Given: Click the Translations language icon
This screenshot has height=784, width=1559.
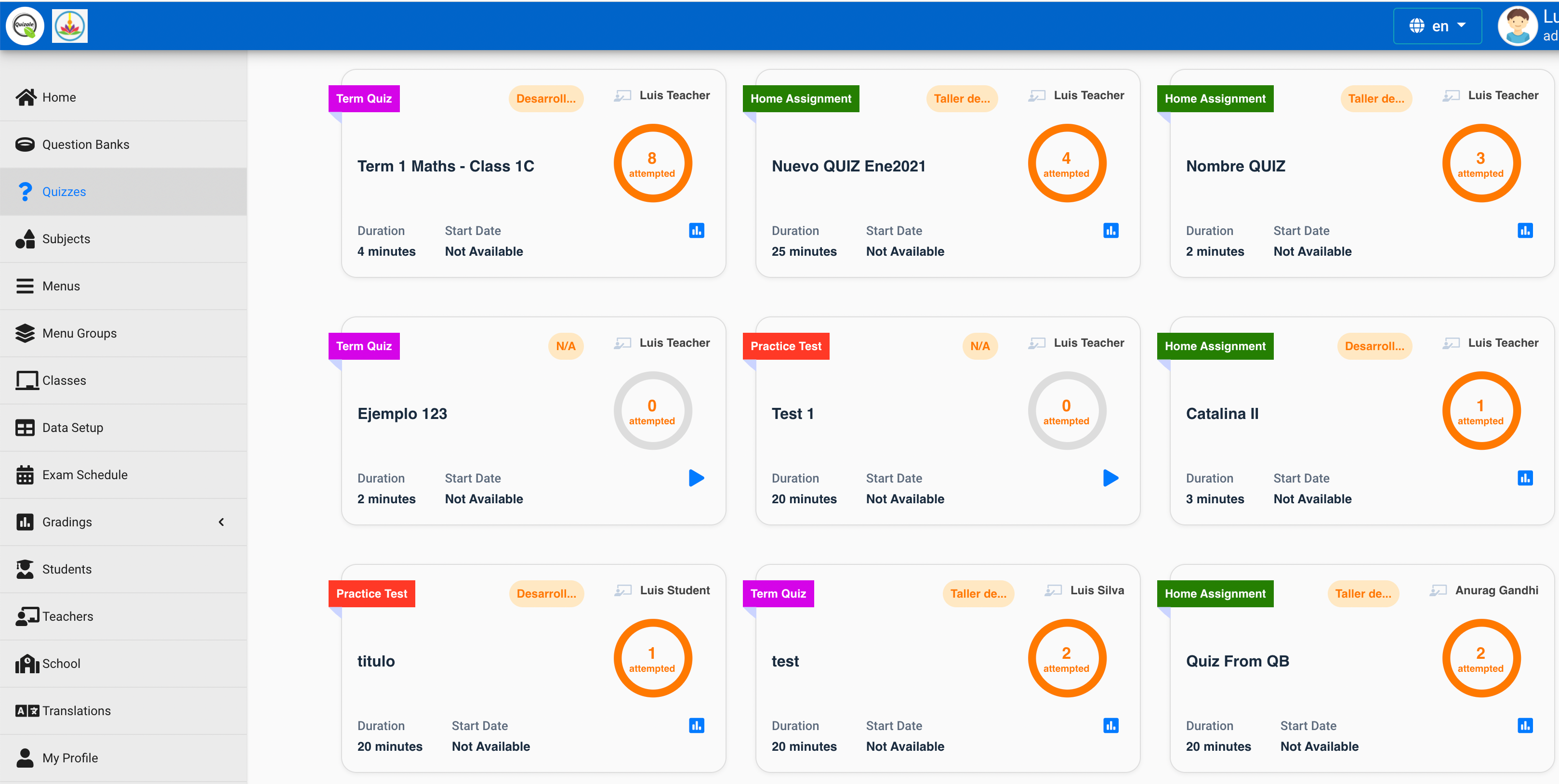Looking at the screenshot, I should pos(26,711).
